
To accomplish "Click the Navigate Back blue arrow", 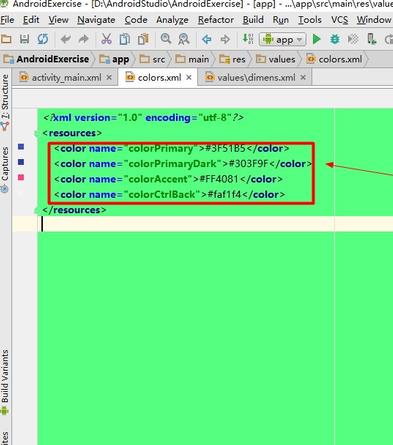I will click(x=207, y=39).
